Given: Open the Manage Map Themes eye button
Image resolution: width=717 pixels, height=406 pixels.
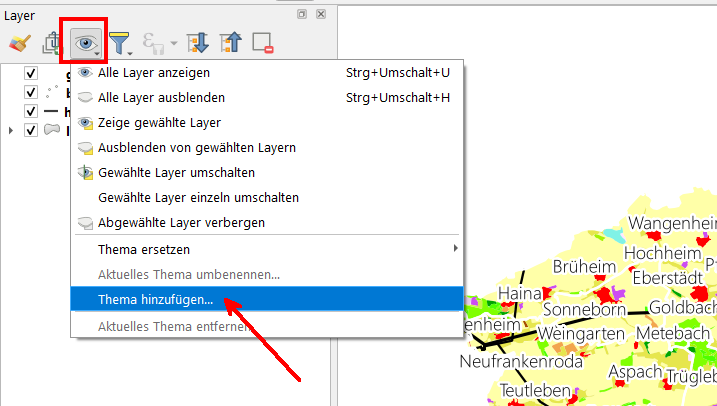Looking at the screenshot, I should [x=86, y=44].
